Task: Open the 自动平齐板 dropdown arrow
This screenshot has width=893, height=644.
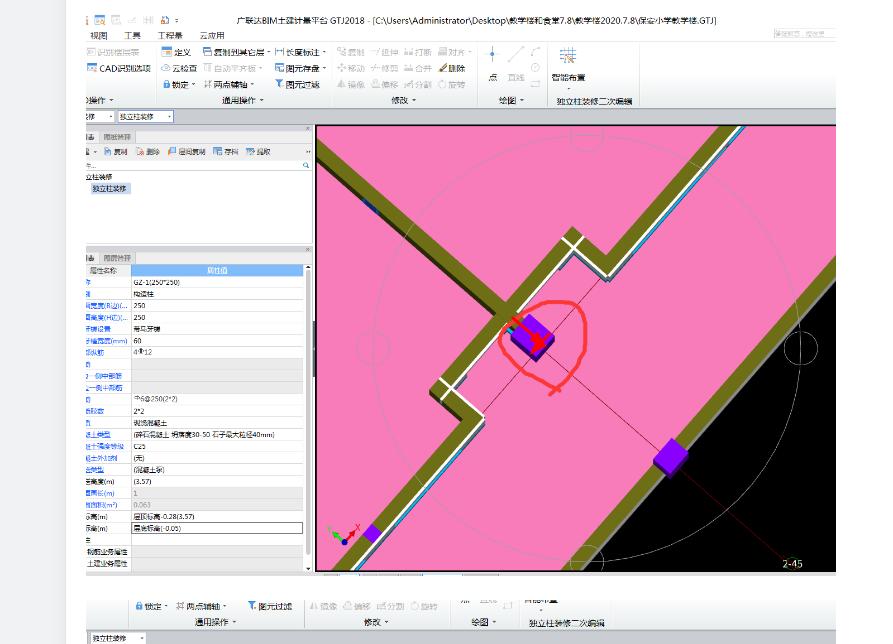Action: [260, 68]
